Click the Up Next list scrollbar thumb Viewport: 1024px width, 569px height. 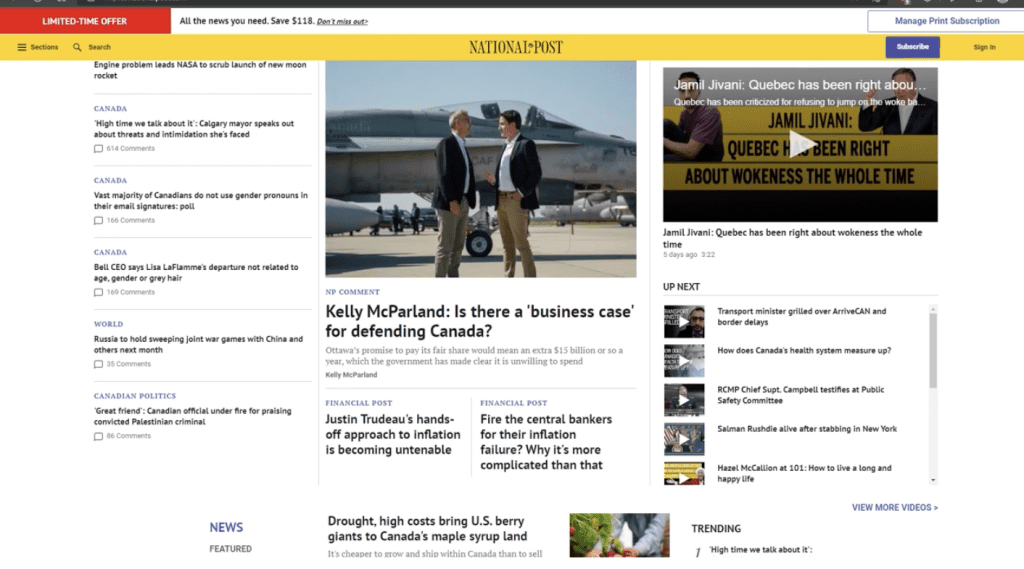[x=933, y=351]
